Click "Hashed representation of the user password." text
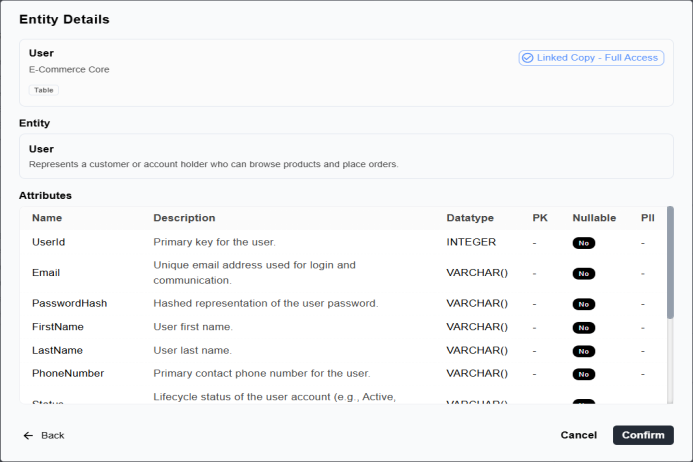Screen dimensions: 693x462 266,303
